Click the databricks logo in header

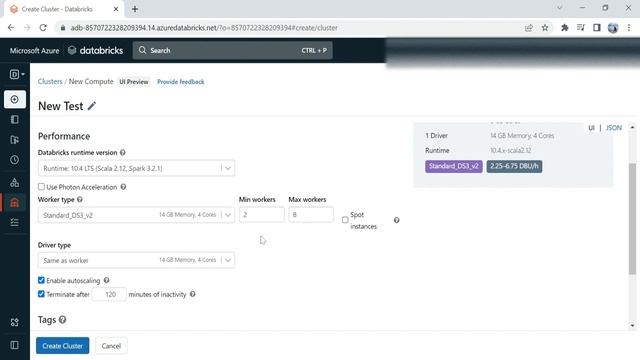(x=96, y=50)
